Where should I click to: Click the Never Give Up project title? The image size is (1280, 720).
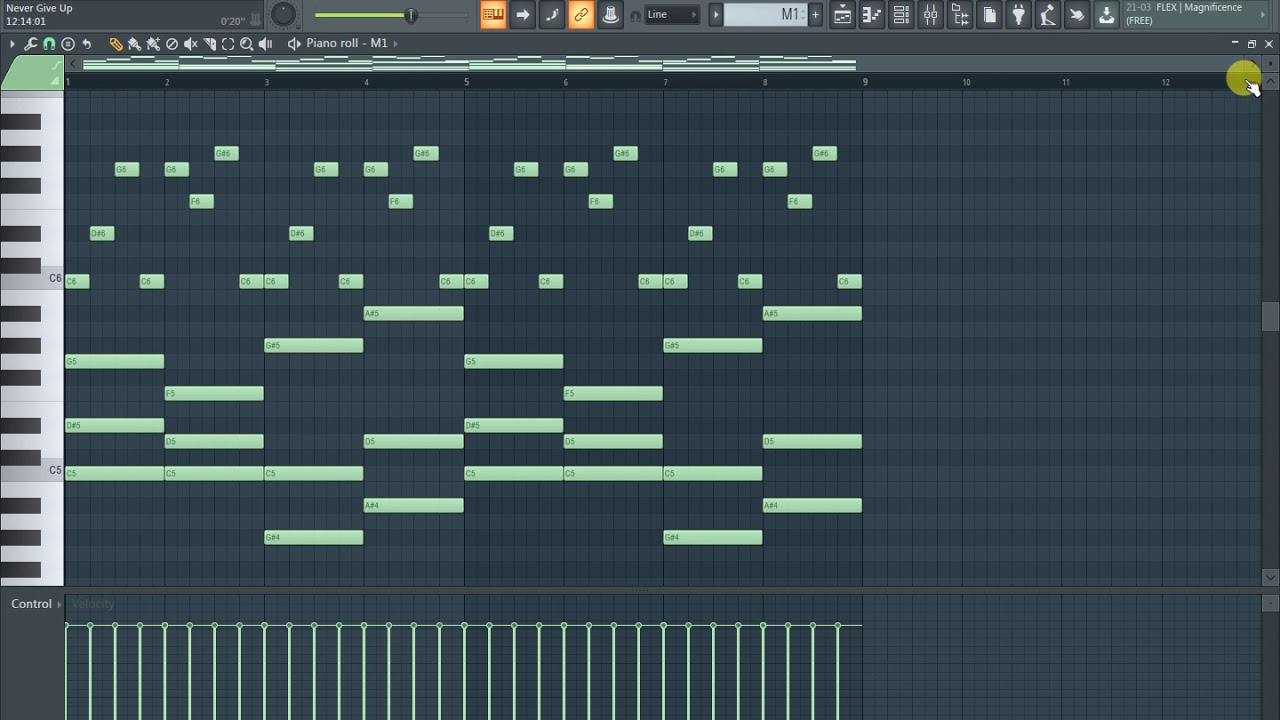point(39,8)
